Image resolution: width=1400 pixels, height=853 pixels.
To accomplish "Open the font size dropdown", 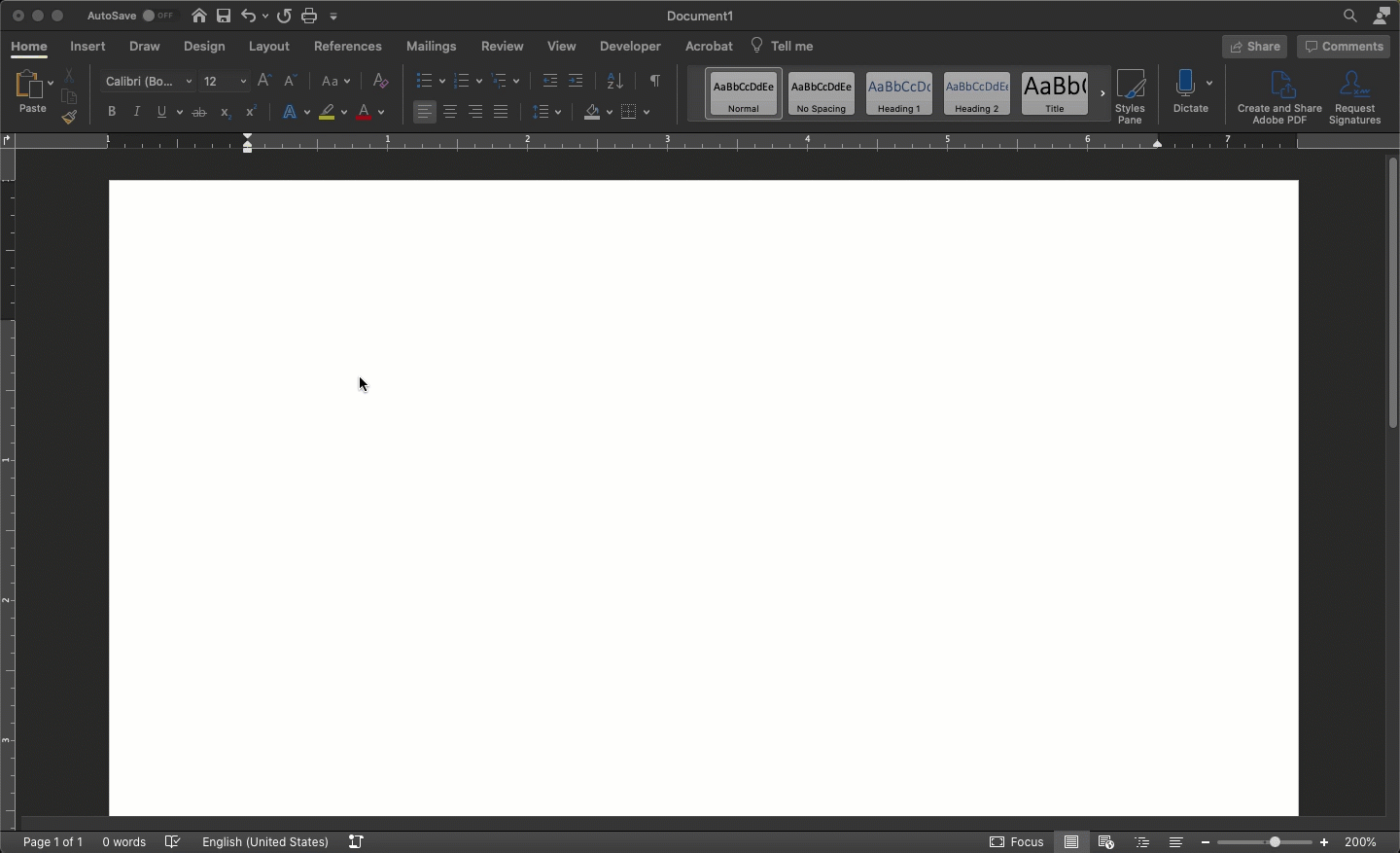I will [x=241, y=82].
